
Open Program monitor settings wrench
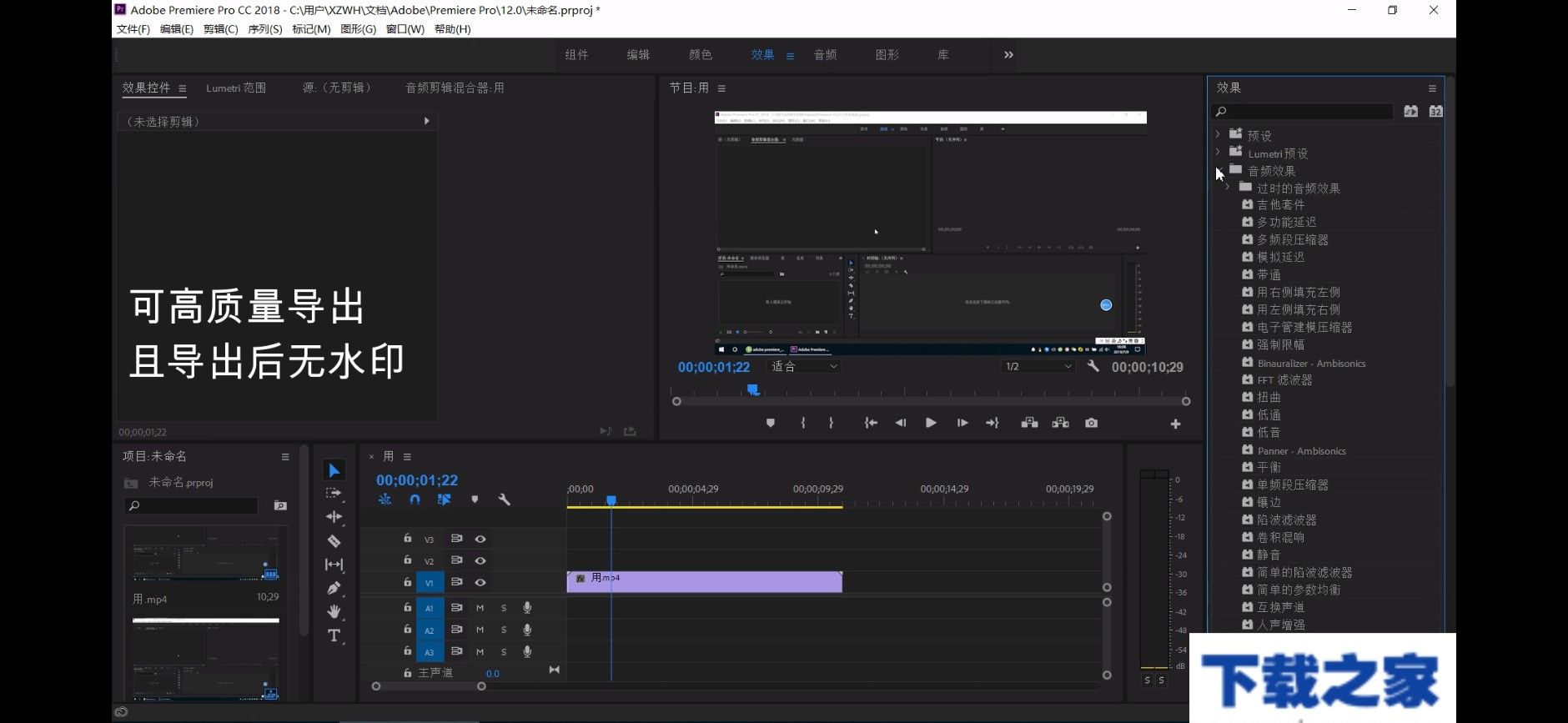[x=1093, y=366]
